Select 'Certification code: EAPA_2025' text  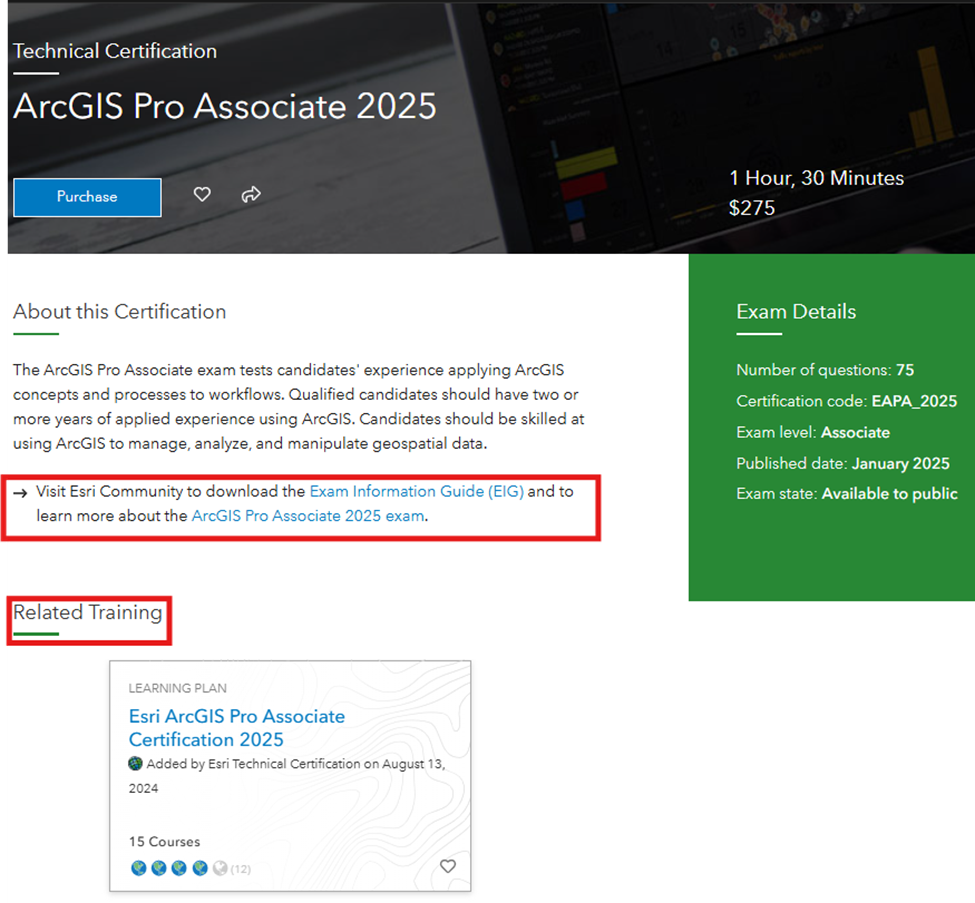pyautogui.click(x=846, y=401)
